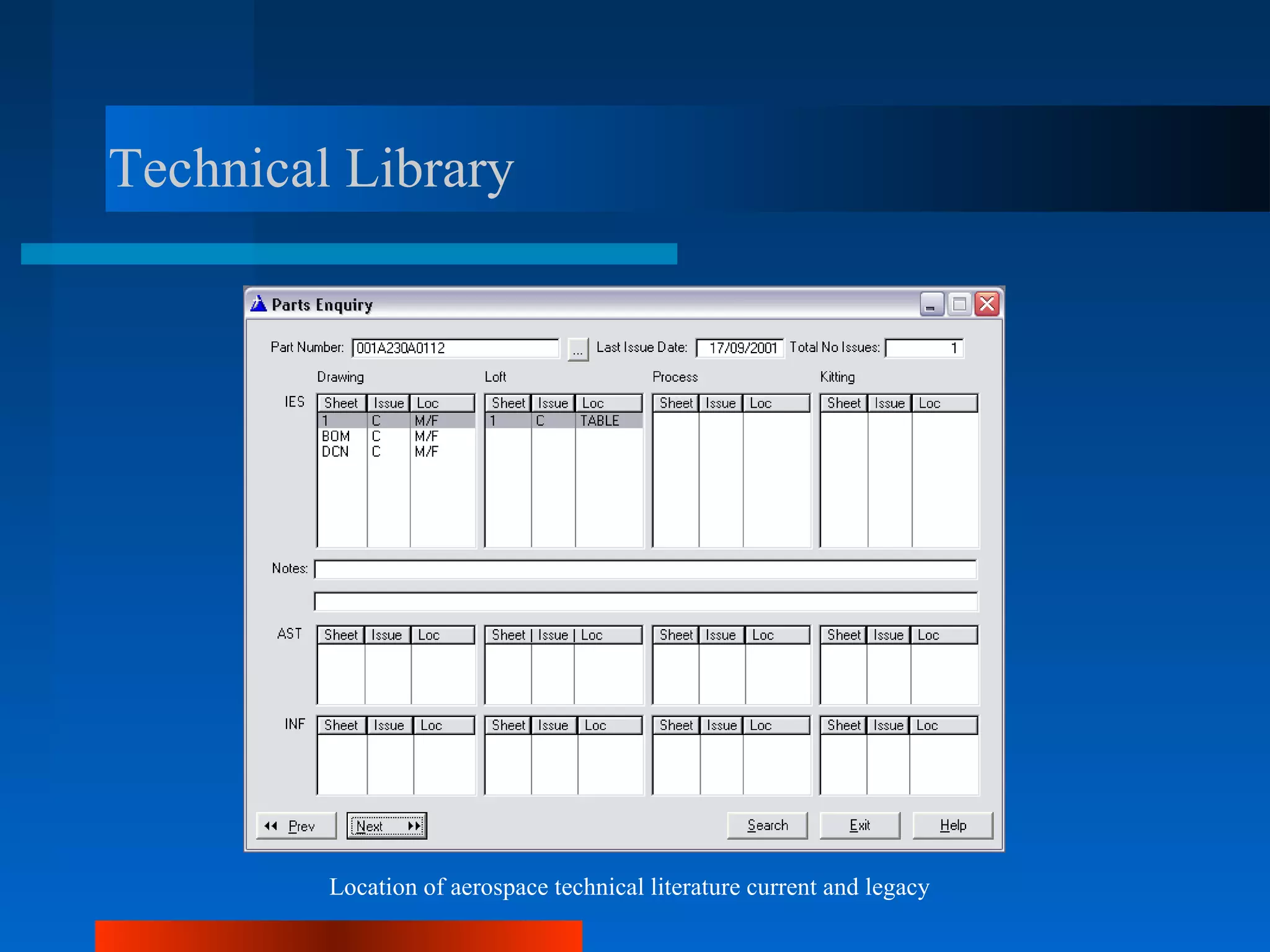This screenshot has width=1270, height=952.
Task: Select sheet 1 row in IES Drawing list
Action: 396,420
